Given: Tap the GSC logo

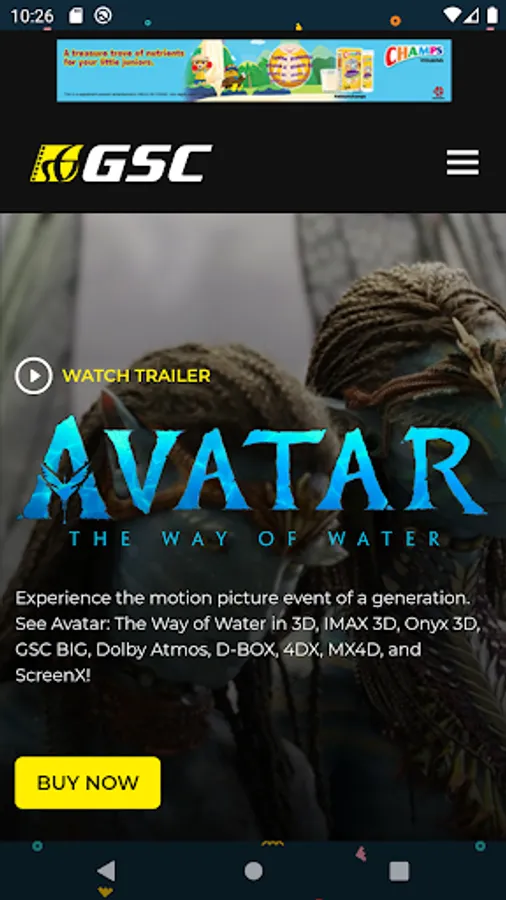Looking at the screenshot, I should tap(121, 163).
